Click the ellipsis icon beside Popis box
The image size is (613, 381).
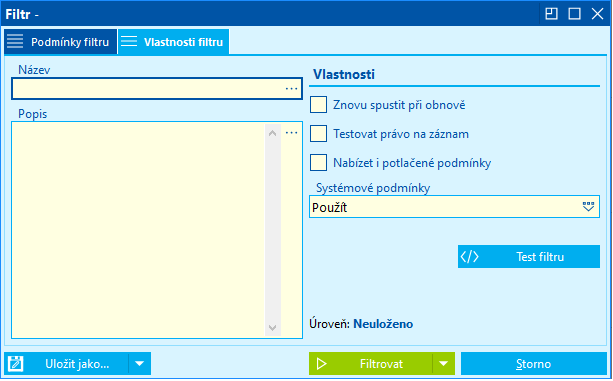[291, 133]
